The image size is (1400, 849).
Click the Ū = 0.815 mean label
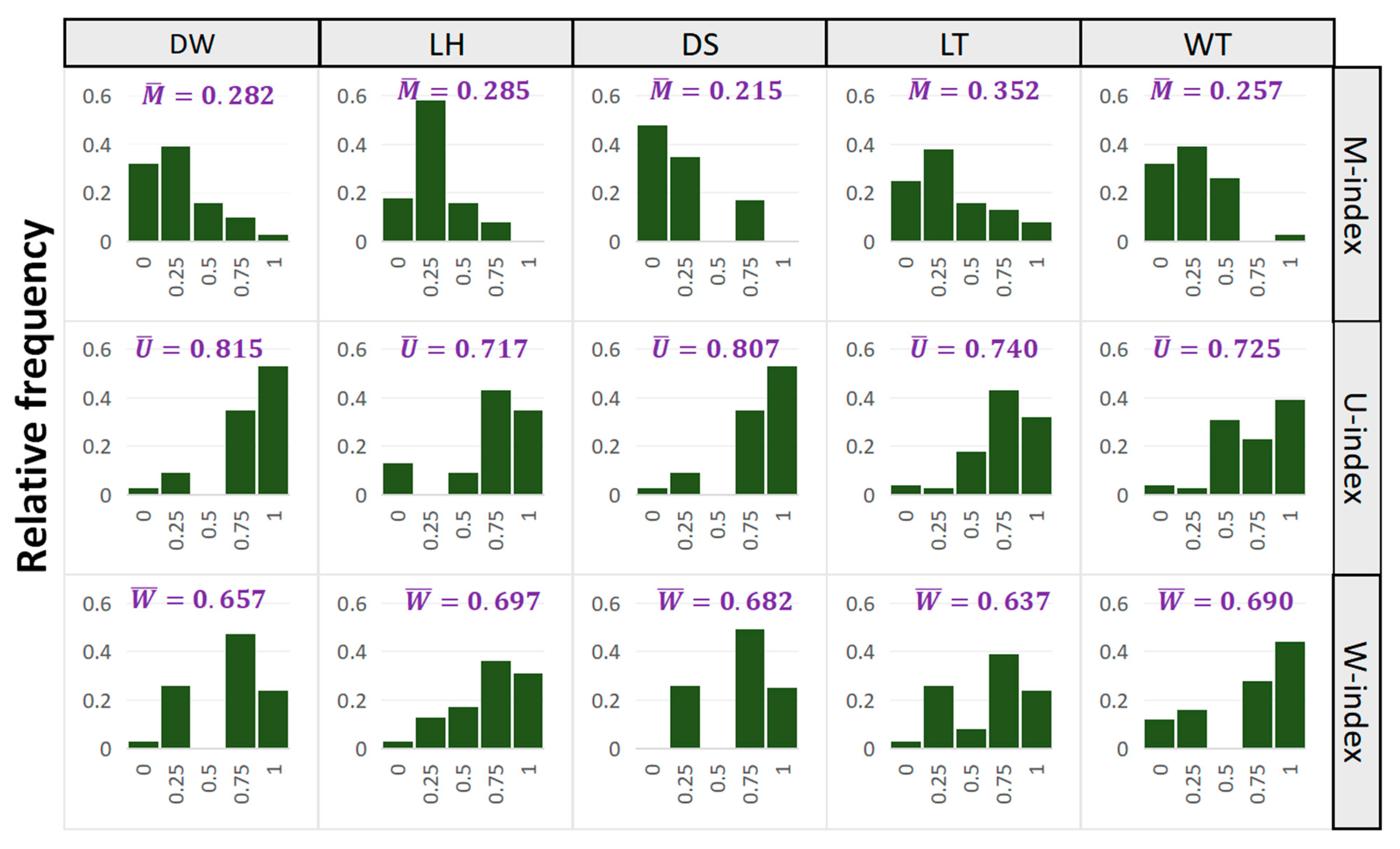pyautogui.click(x=199, y=348)
